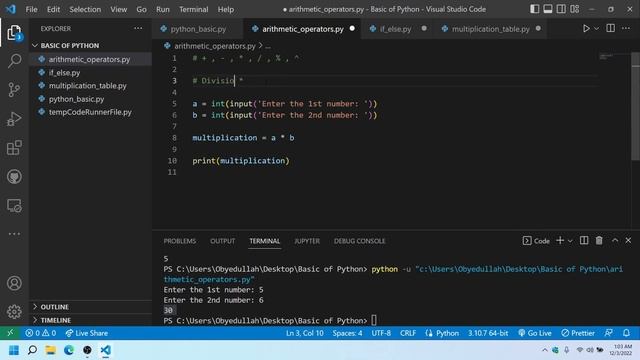Open the Extensions view
Image resolution: width=640 pixels, height=360 pixels.
(14, 148)
